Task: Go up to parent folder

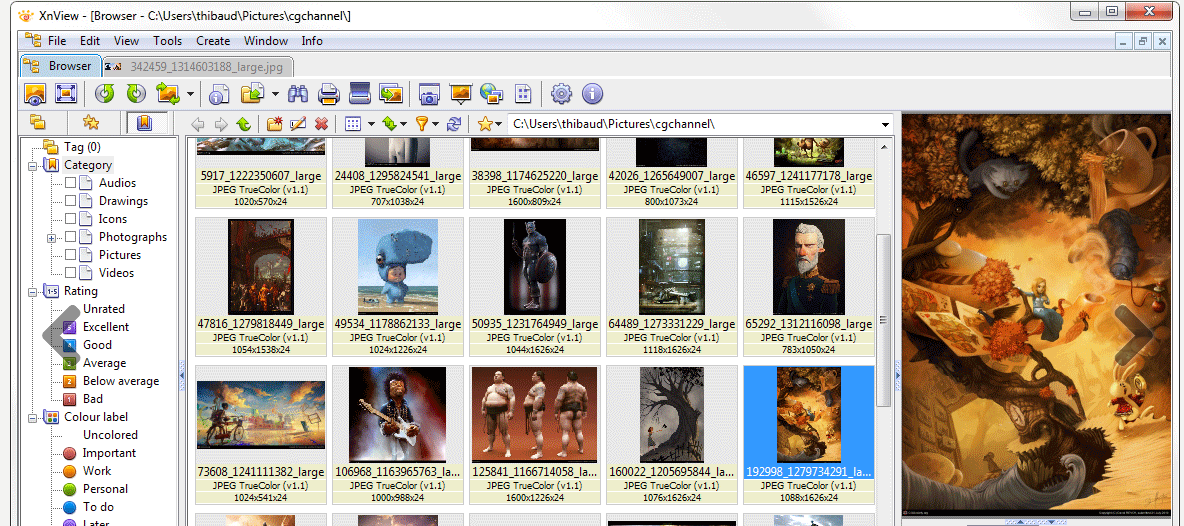Action: 243,125
